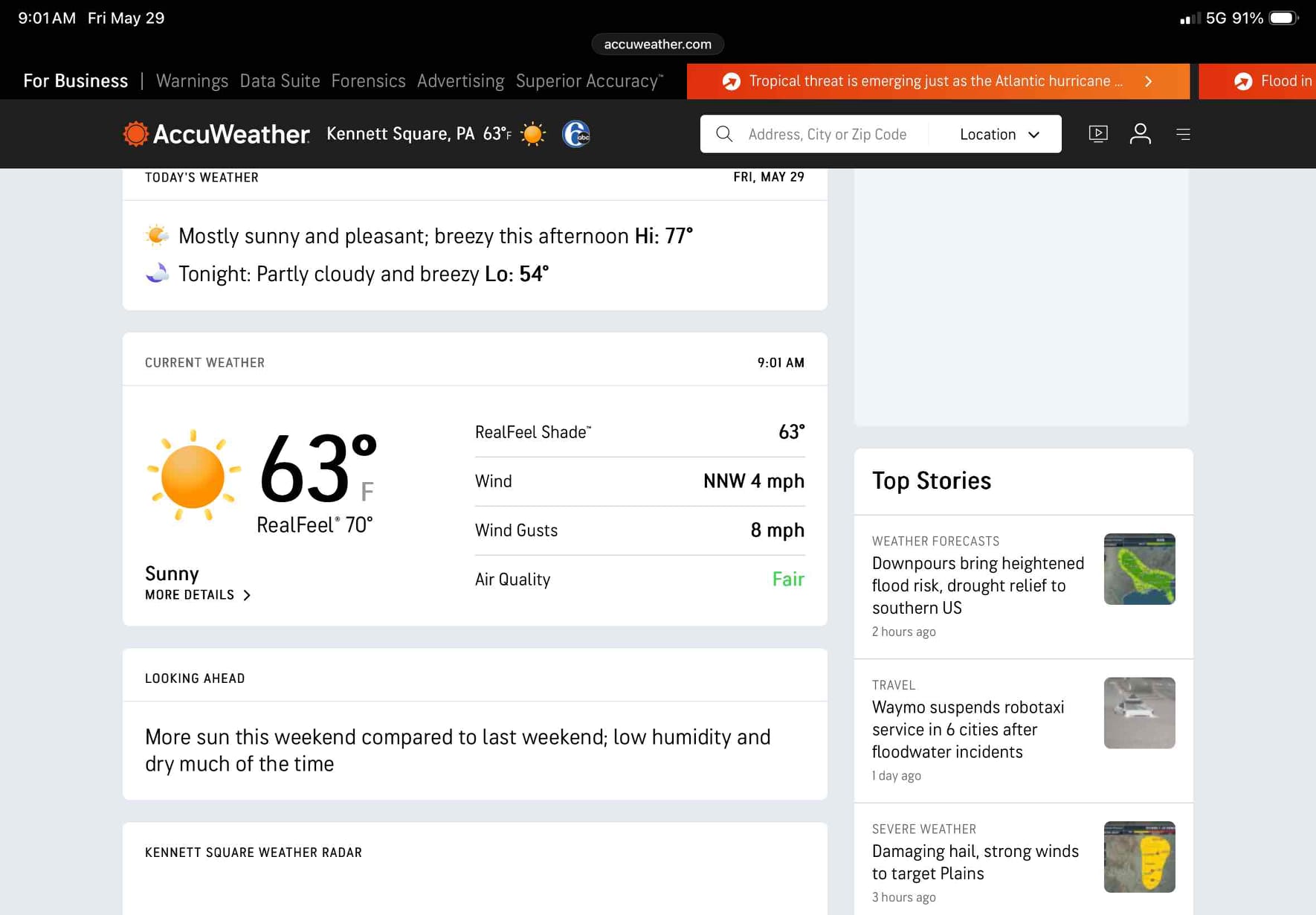Click the Wind Gusts label
This screenshot has width=1316, height=915.
pos(516,530)
